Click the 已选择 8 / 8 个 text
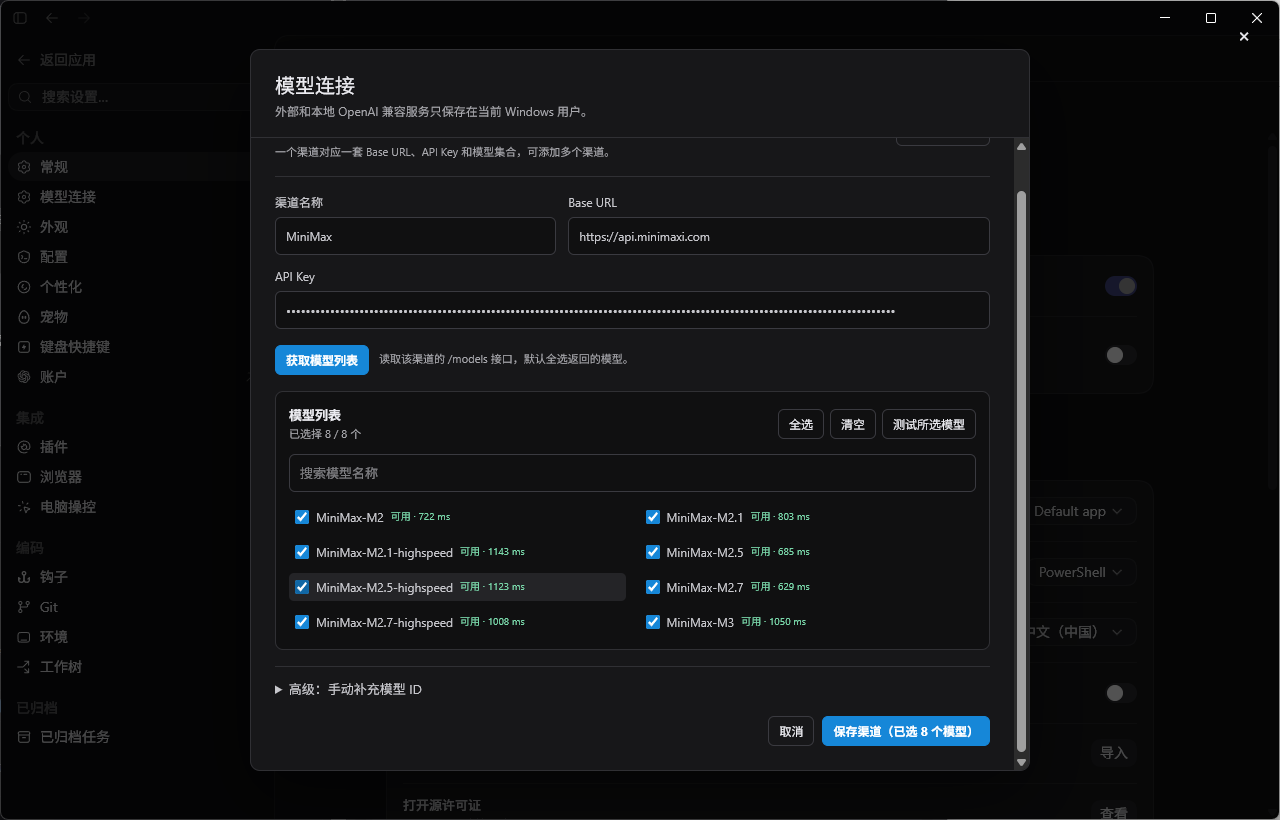1280x820 pixels. tap(325, 434)
